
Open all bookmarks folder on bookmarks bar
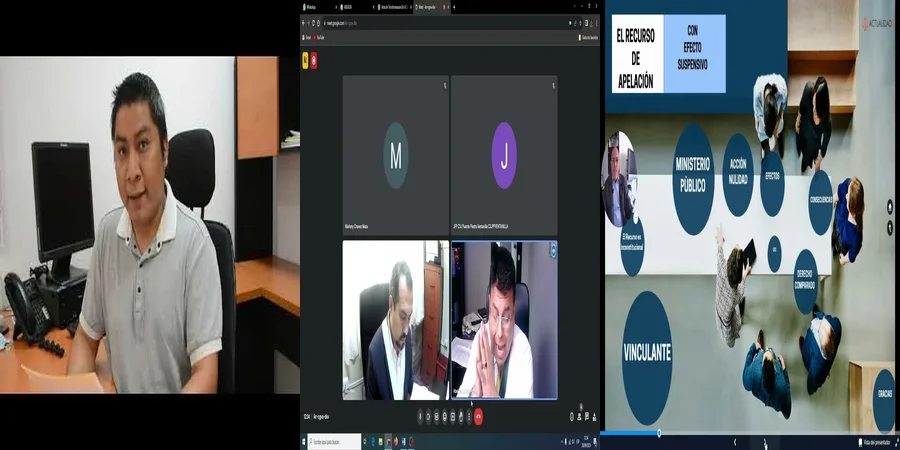(589, 37)
